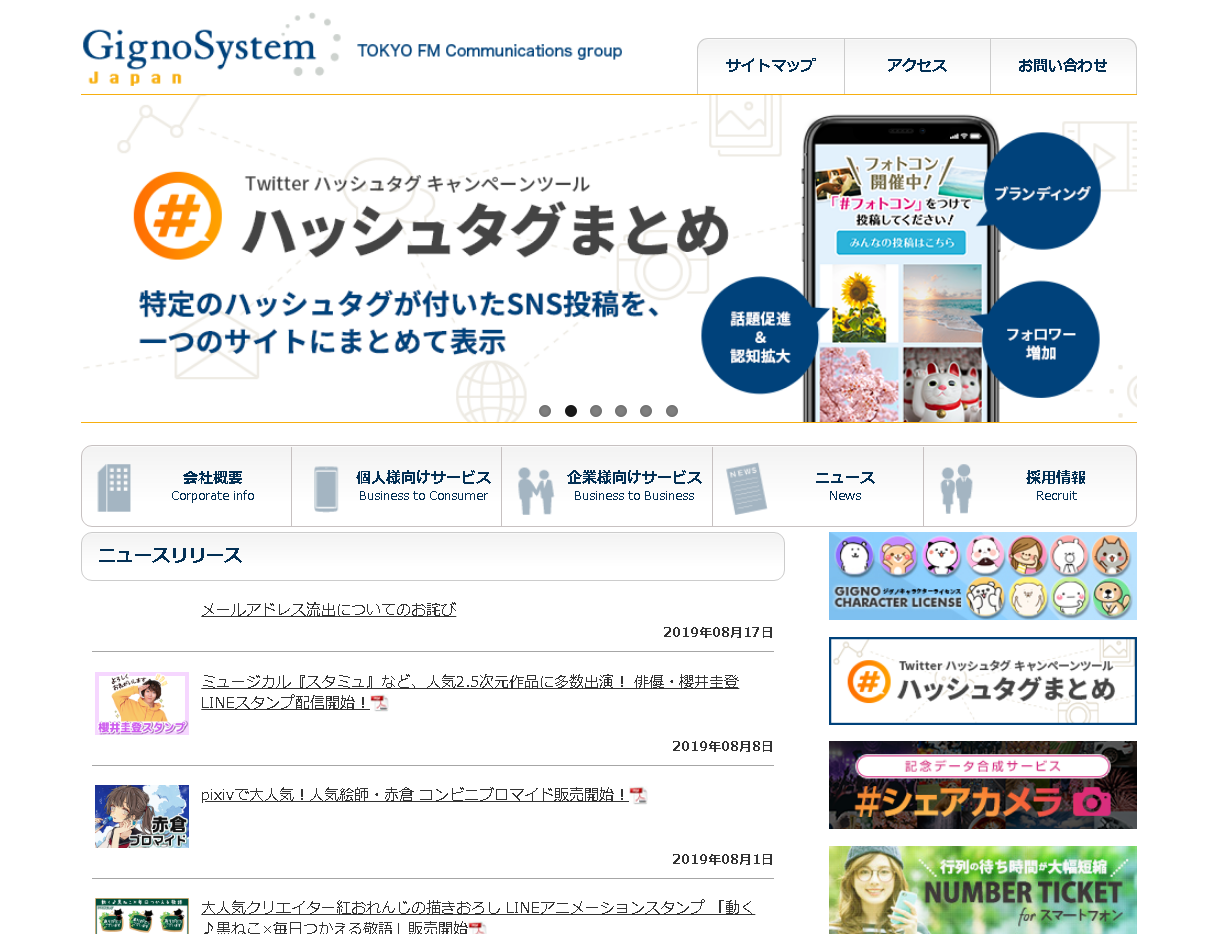Click the PDF icon after 櫻井圭登 LINEスタンプ headline
This screenshot has height=934, width=1226.
click(379, 703)
